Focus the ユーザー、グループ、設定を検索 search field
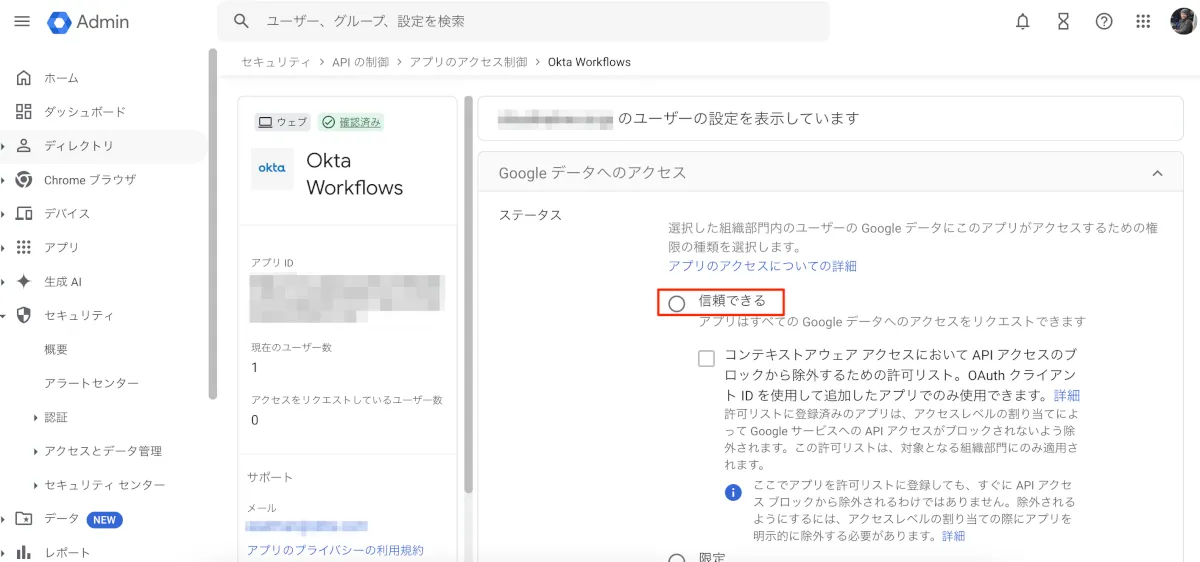This screenshot has height=562, width=1200. [523, 21]
